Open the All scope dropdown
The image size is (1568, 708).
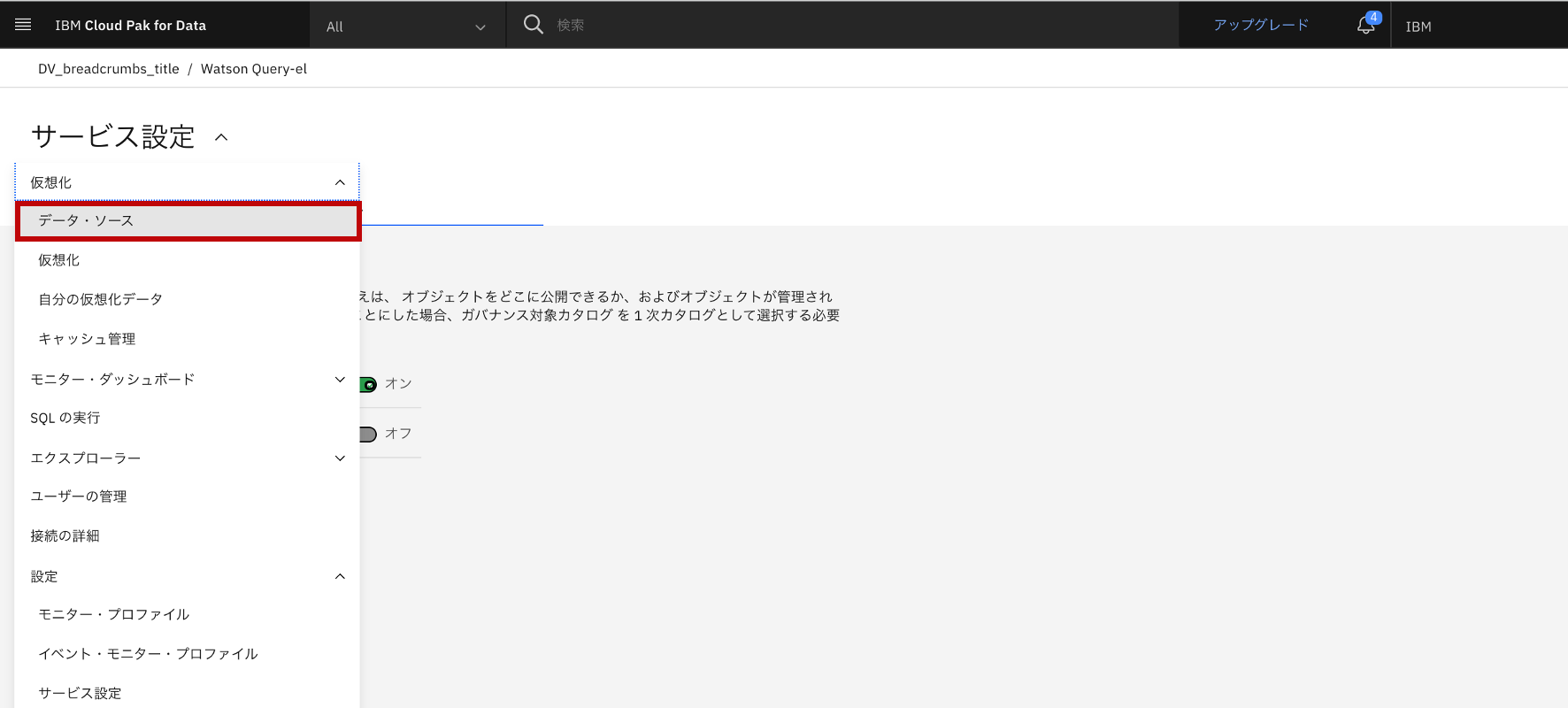(407, 26)
